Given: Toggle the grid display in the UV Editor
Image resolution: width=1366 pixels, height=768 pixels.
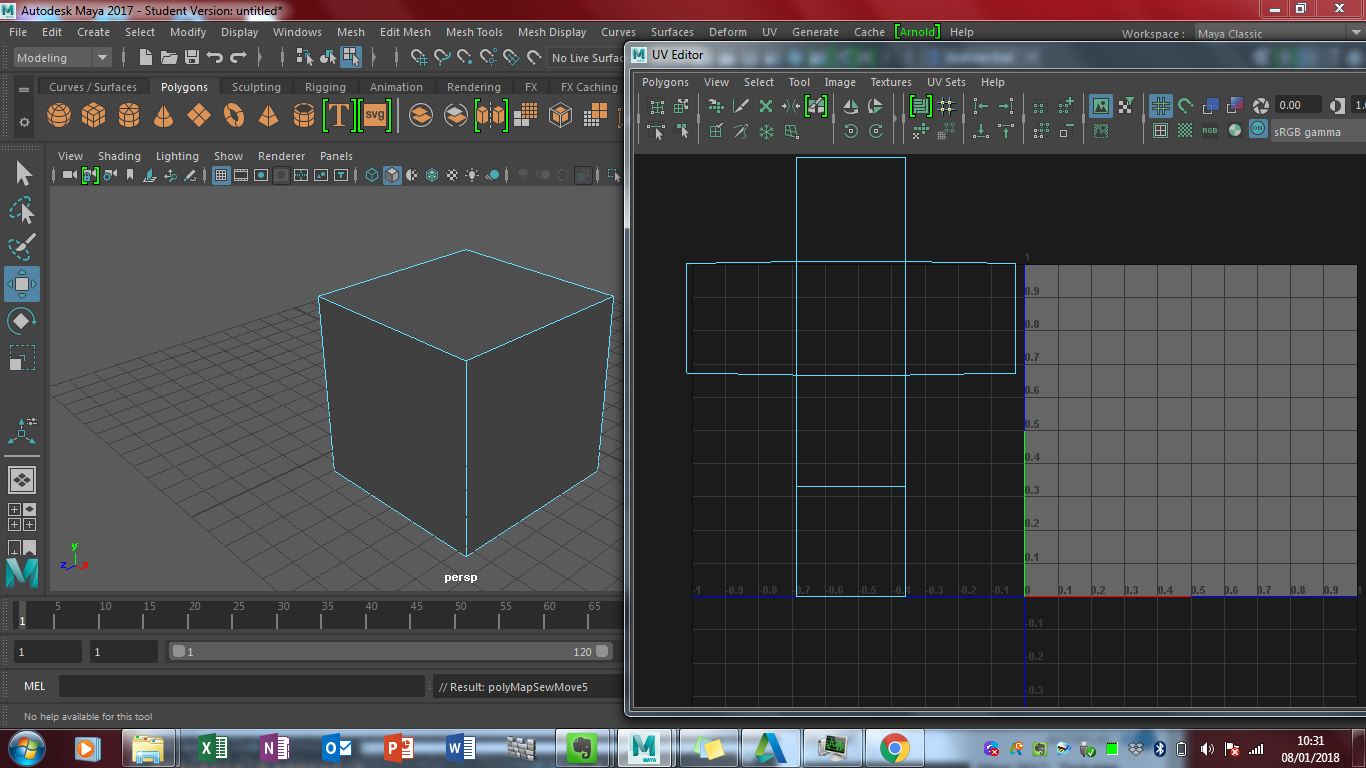Looking at the screenshot, I should (x=1162, y=105).
